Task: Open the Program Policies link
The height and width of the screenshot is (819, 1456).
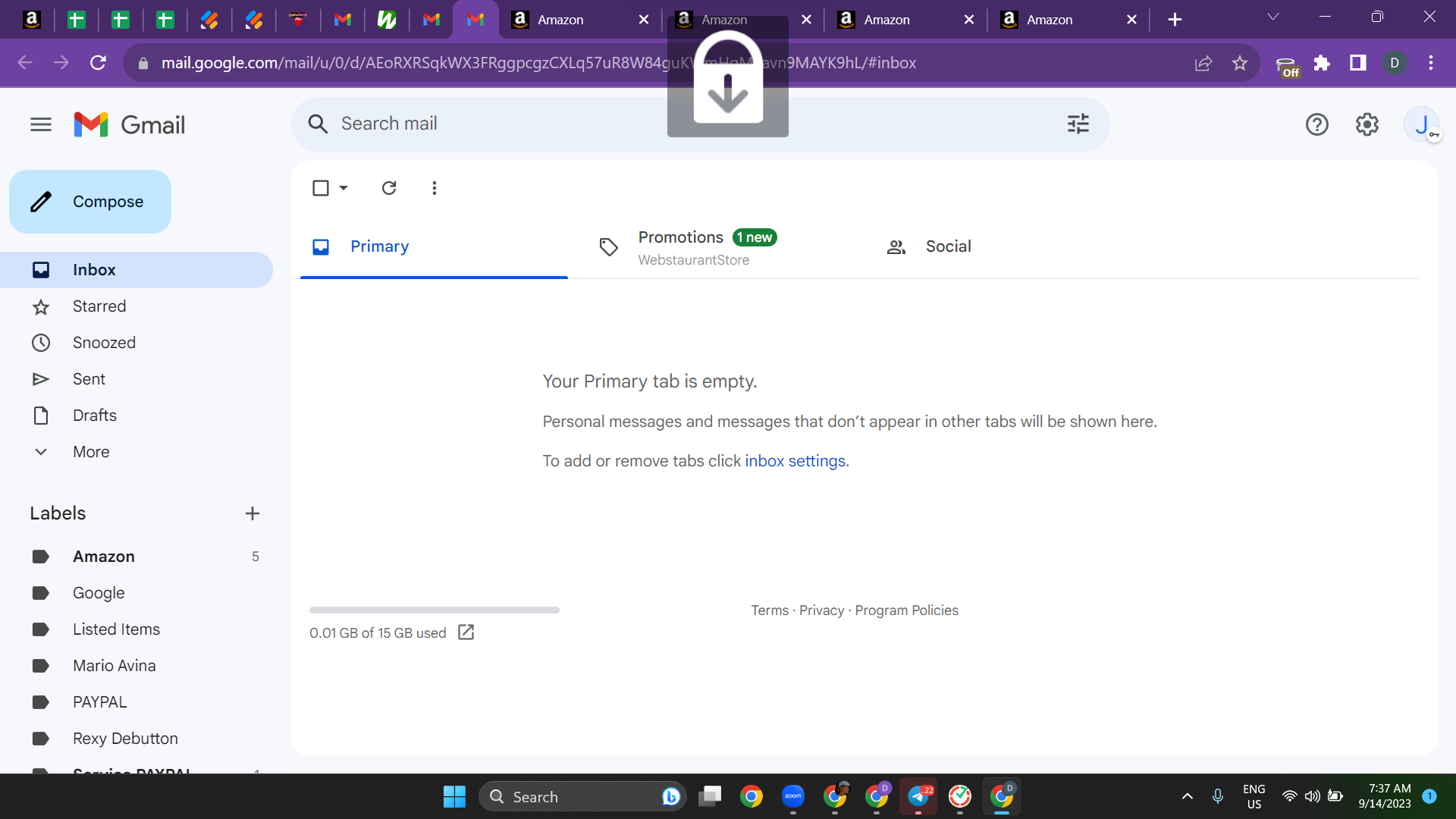Action: pyautogui.click(x=906, y=610)
